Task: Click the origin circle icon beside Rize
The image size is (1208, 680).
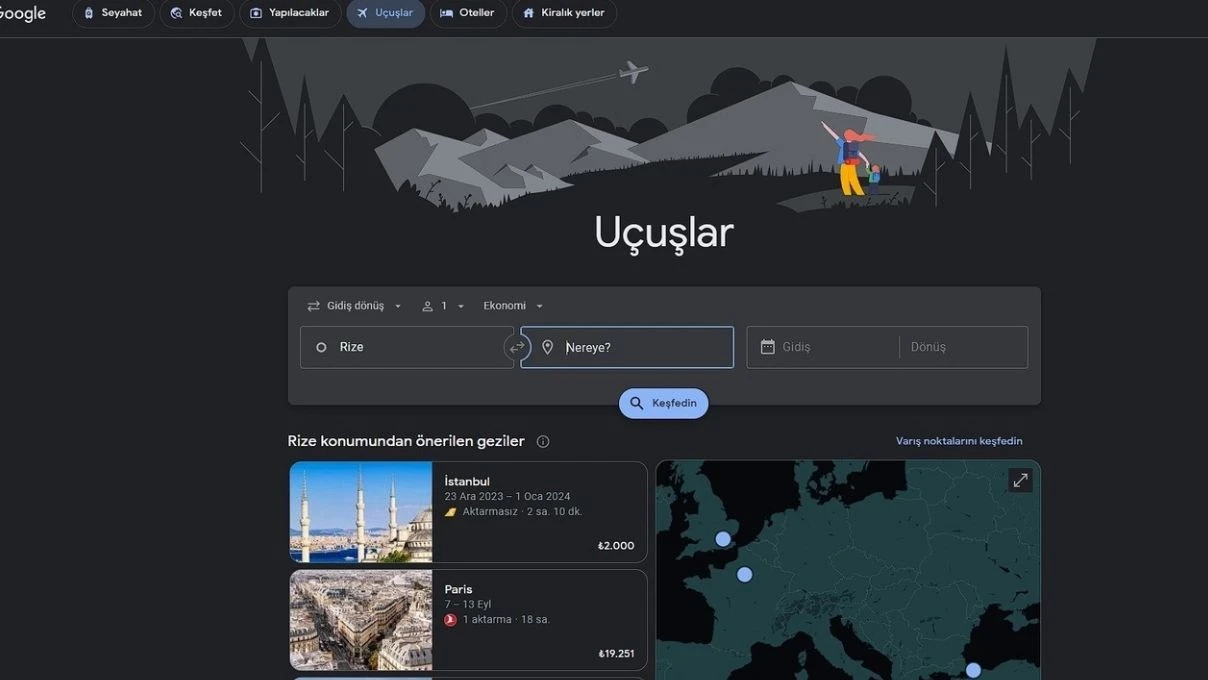Action: point(321,347)
